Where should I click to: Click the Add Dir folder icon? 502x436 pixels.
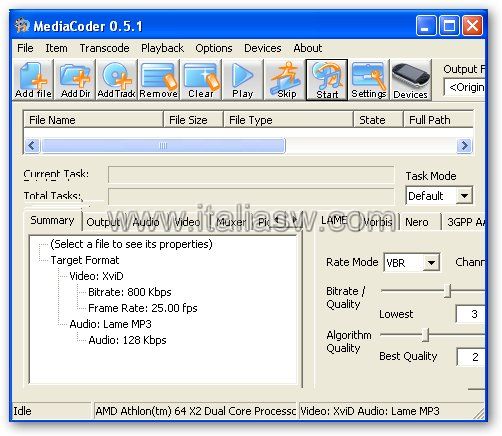tap(75, 80)
